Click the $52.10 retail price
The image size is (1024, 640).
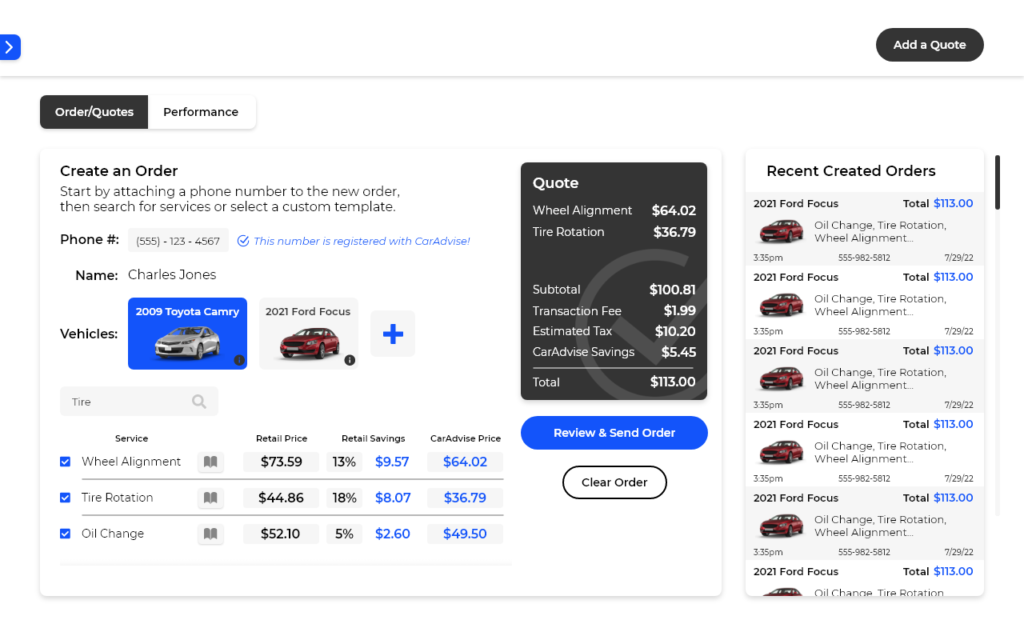(281, 534)
